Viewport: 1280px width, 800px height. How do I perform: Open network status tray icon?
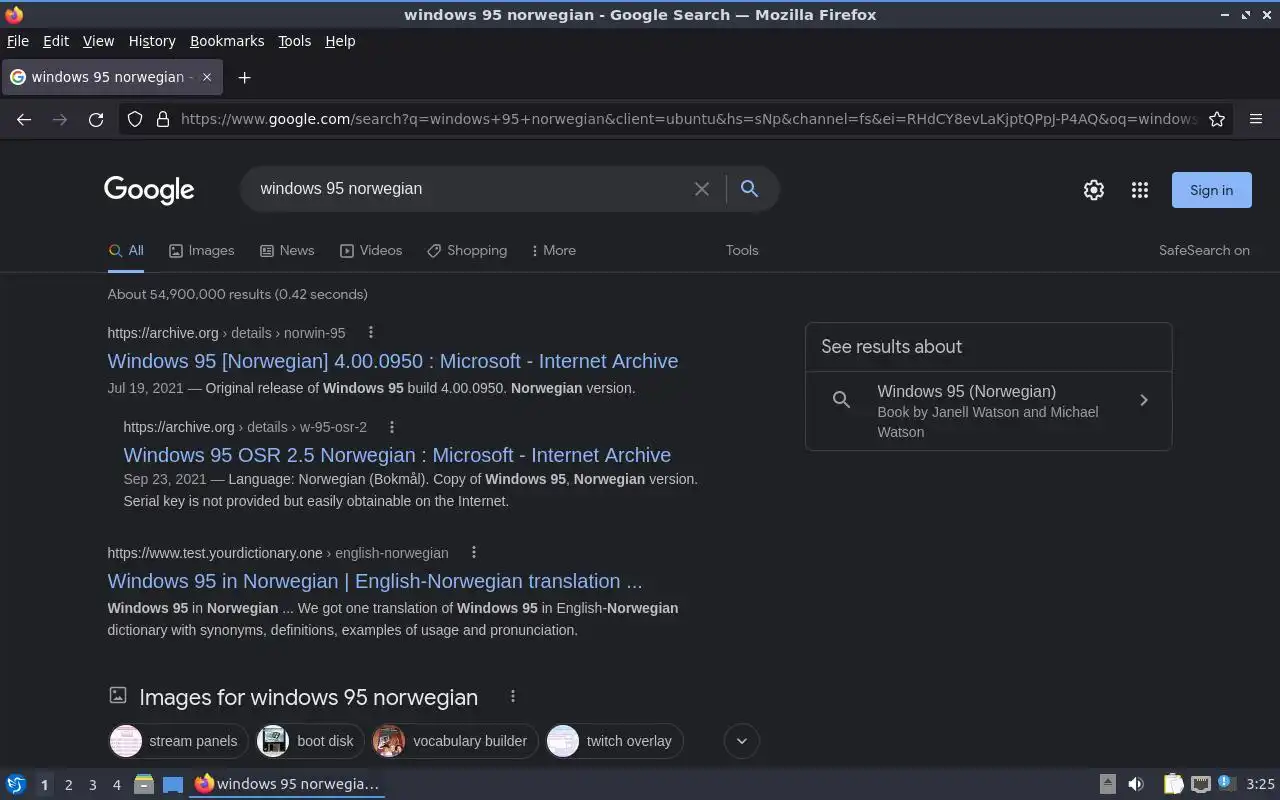1201,784
